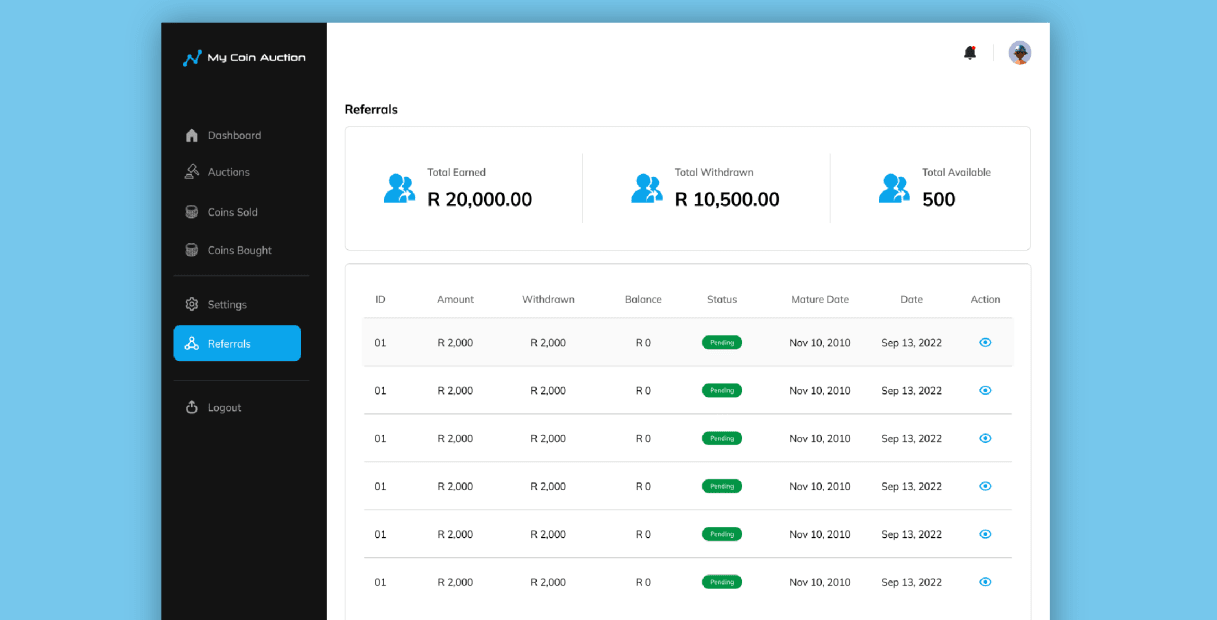View details via highlighted row's eye icon

(x=985, y=342)
